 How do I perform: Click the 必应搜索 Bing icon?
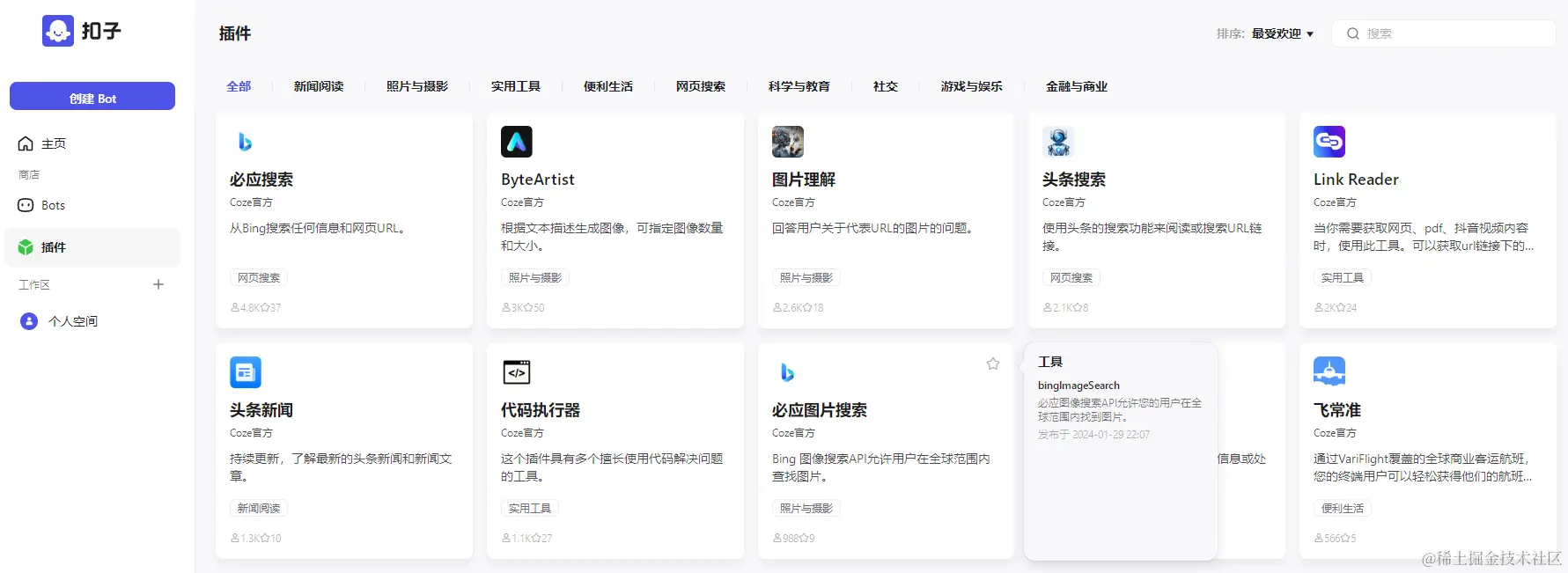(x=246, y=142)
